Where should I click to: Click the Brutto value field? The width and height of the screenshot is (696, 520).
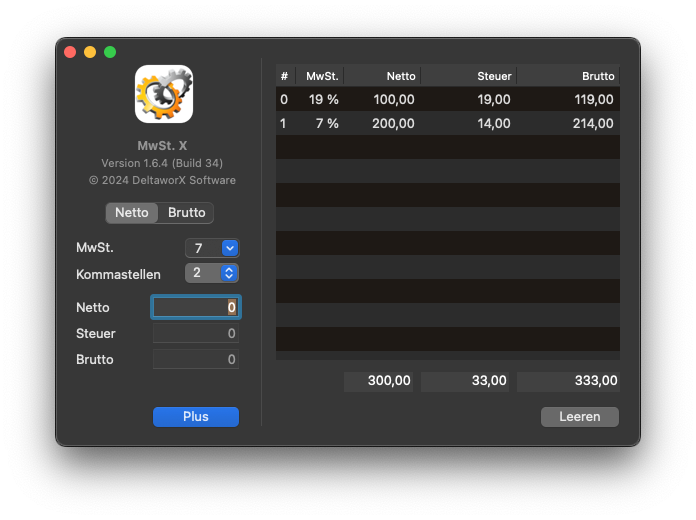(196, 359)
